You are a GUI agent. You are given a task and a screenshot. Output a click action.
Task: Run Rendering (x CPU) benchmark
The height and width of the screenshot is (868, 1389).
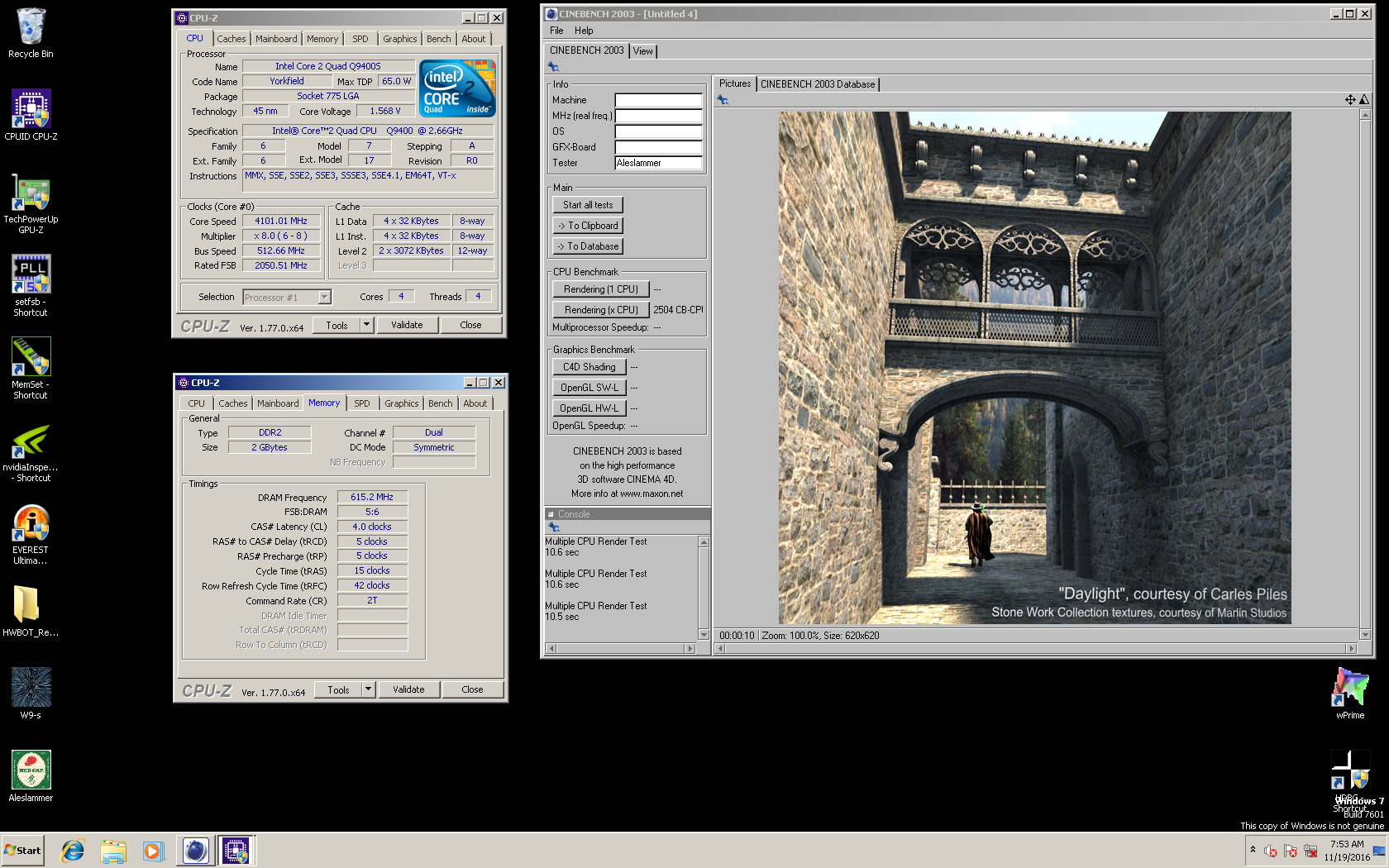pyautogui.click(x=601, y=310)
